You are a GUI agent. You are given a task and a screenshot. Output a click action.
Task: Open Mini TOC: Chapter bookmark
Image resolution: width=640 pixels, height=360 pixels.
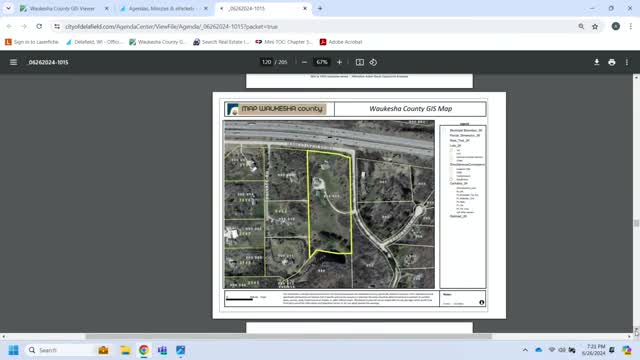tap(284, 42)
